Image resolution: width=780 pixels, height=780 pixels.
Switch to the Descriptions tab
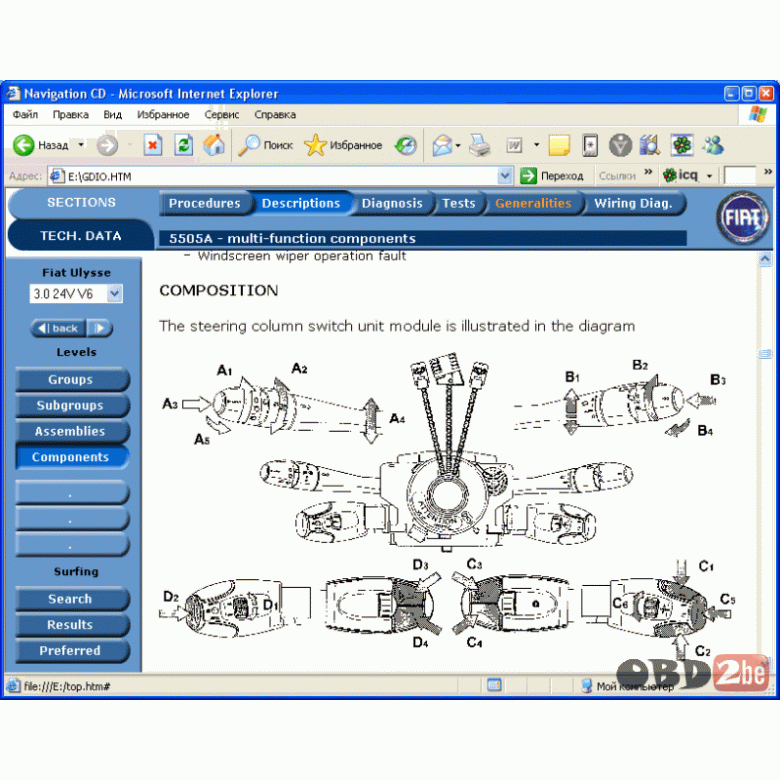pyautogui.click(x=301, y=203)
